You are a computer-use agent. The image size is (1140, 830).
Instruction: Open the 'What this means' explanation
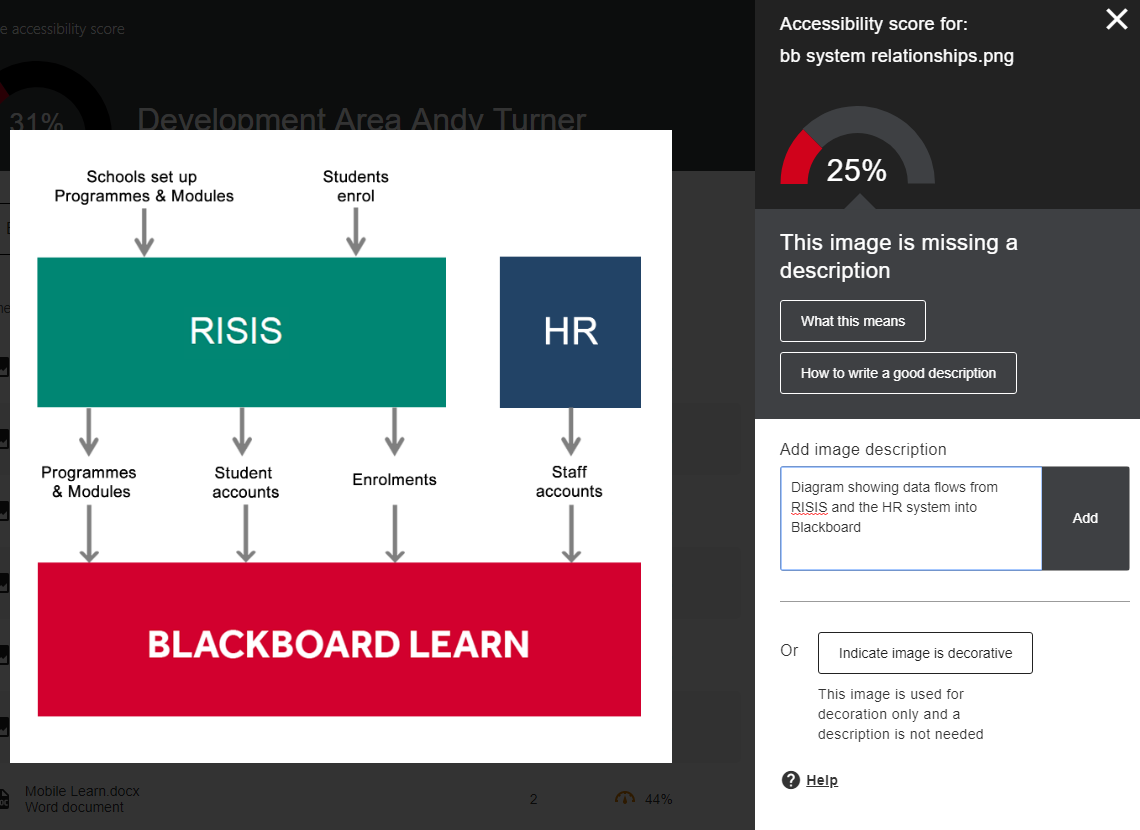[x=852, y=321]
